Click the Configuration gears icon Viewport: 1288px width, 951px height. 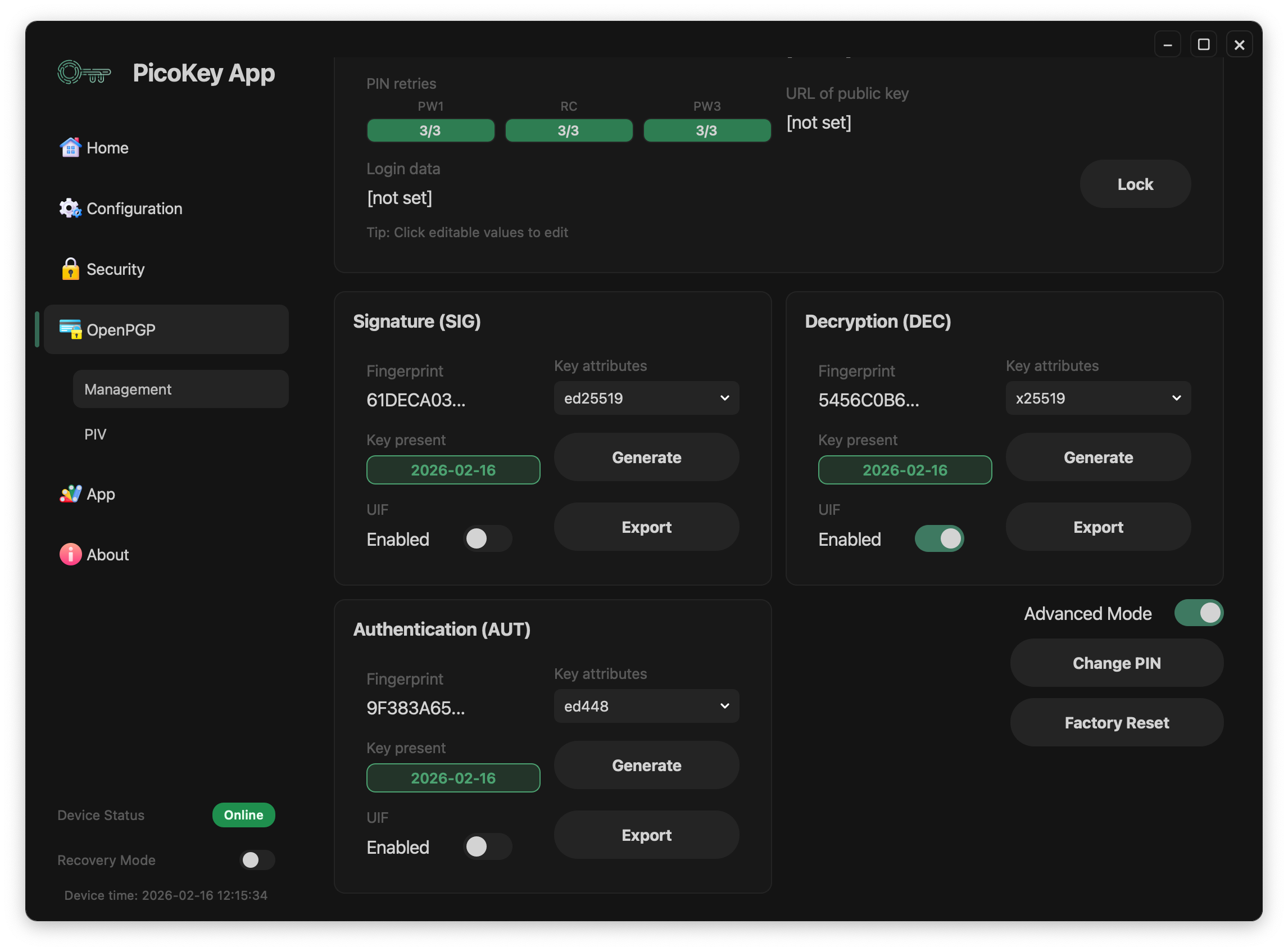(70, 209)
